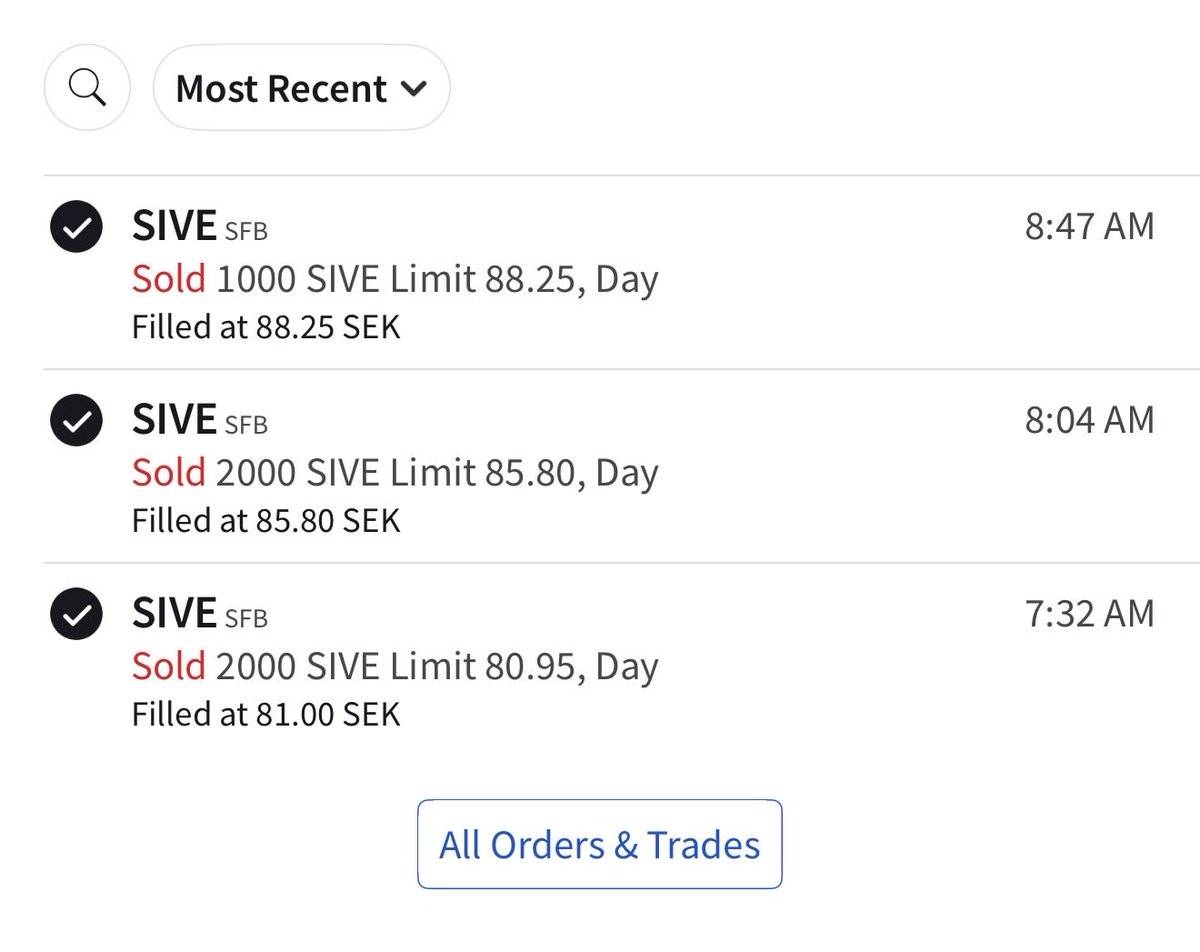Select the SIVE ticker in the 8:04 AM order
1200x952 pixels.
pos(174,419)
